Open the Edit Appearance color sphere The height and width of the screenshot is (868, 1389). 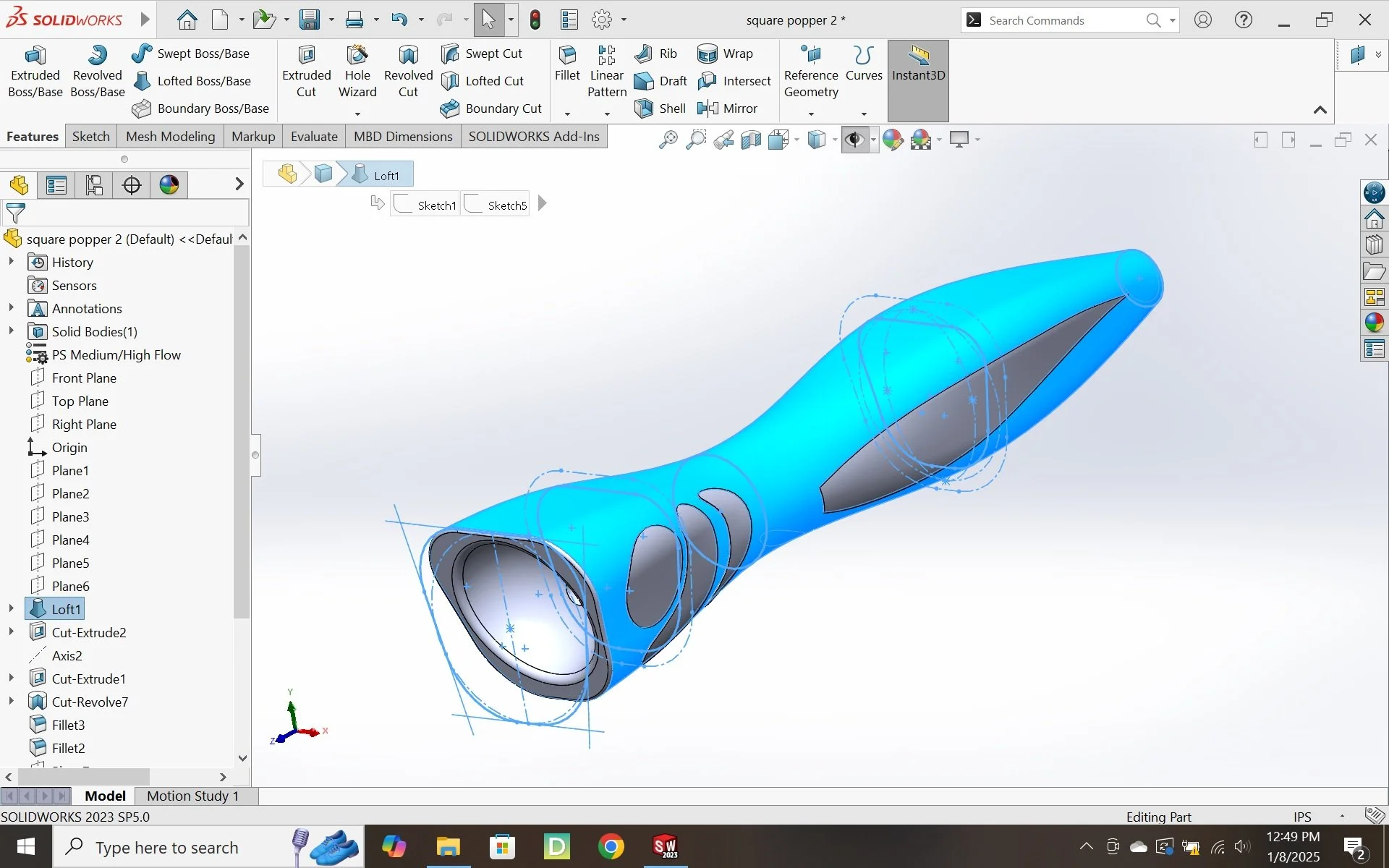(x=893, y=140)
